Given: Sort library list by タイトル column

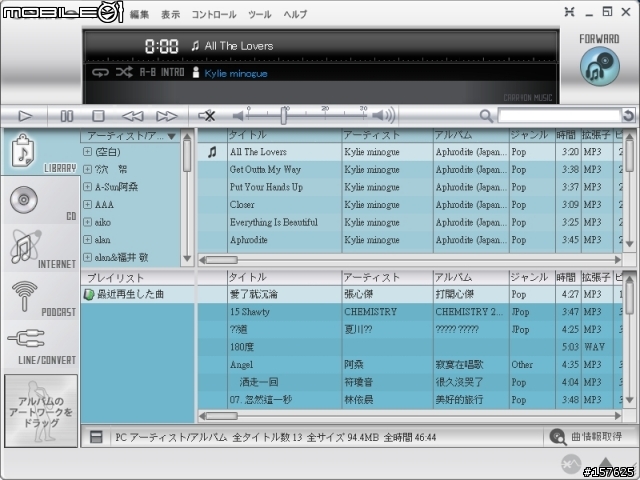Looking at the screenshot, I should [x=284, y=135].
